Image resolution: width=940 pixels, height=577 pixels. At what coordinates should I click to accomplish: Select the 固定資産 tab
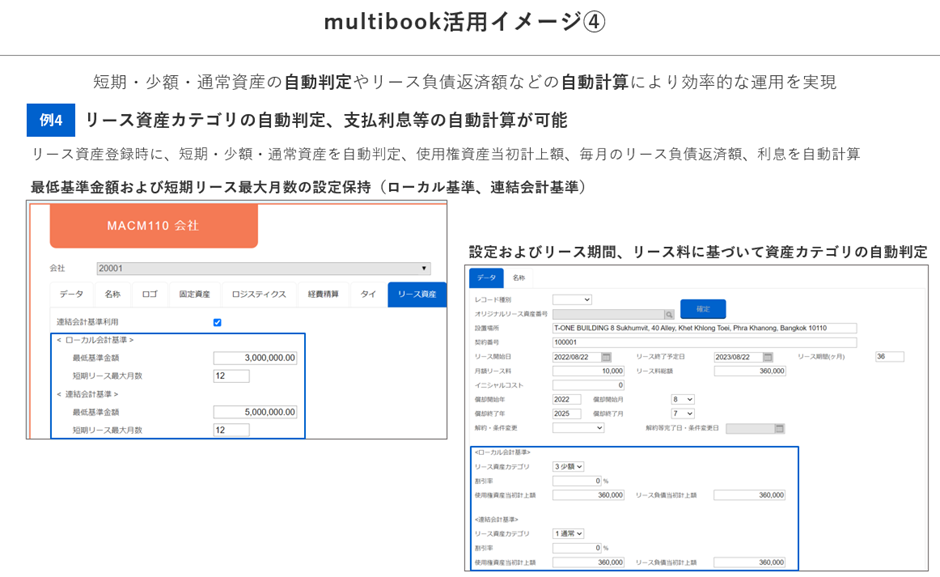(195, 294)
